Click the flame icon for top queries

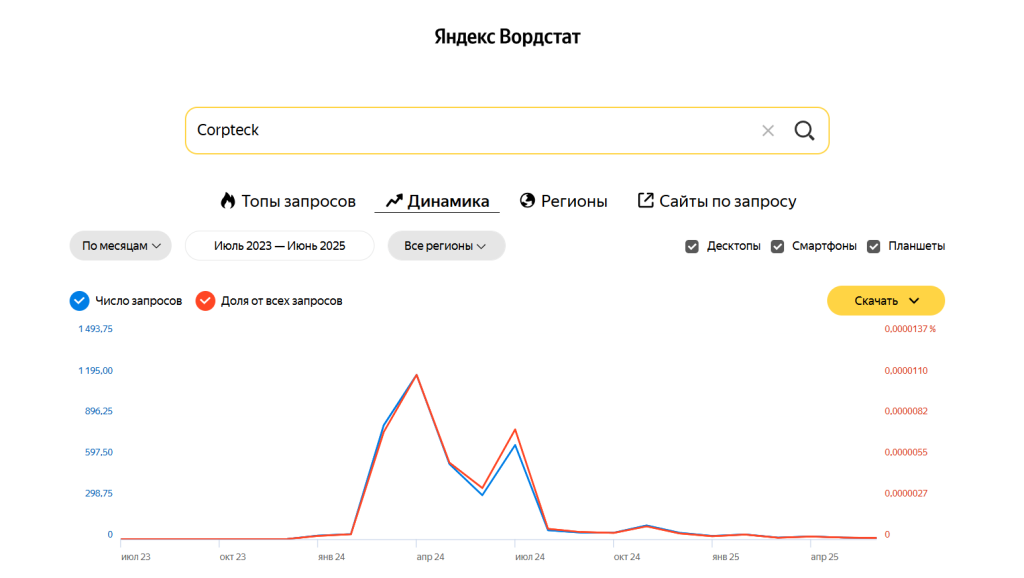tap(227, 201)
